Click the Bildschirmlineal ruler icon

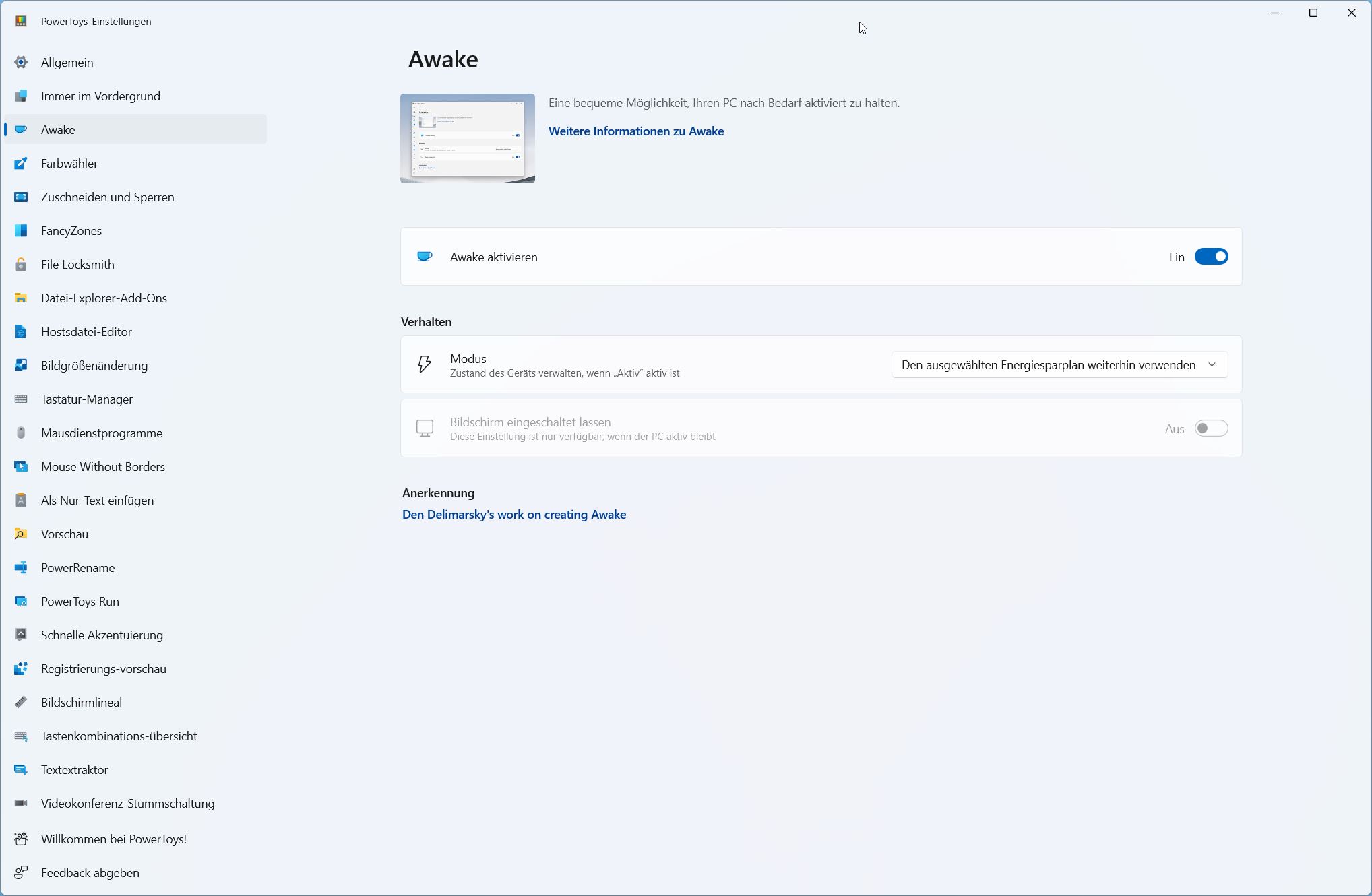[x=21, y=703]
